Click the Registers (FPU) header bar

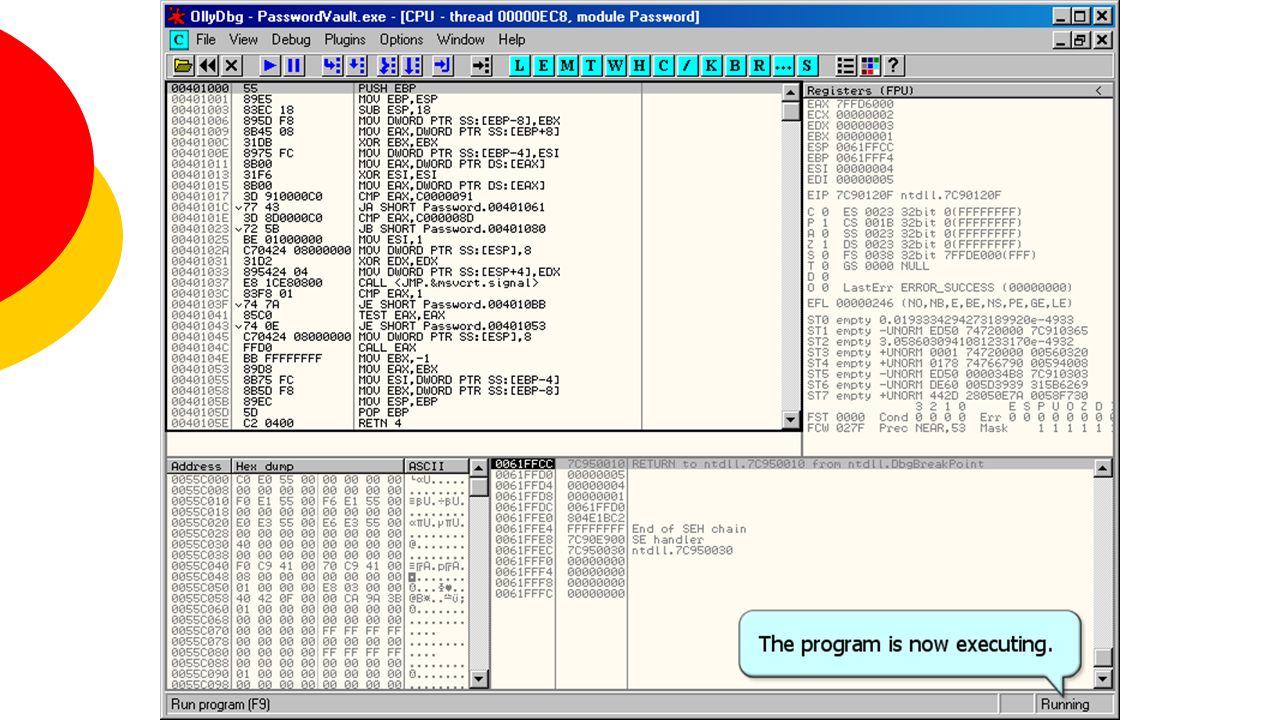pos(958,90)
